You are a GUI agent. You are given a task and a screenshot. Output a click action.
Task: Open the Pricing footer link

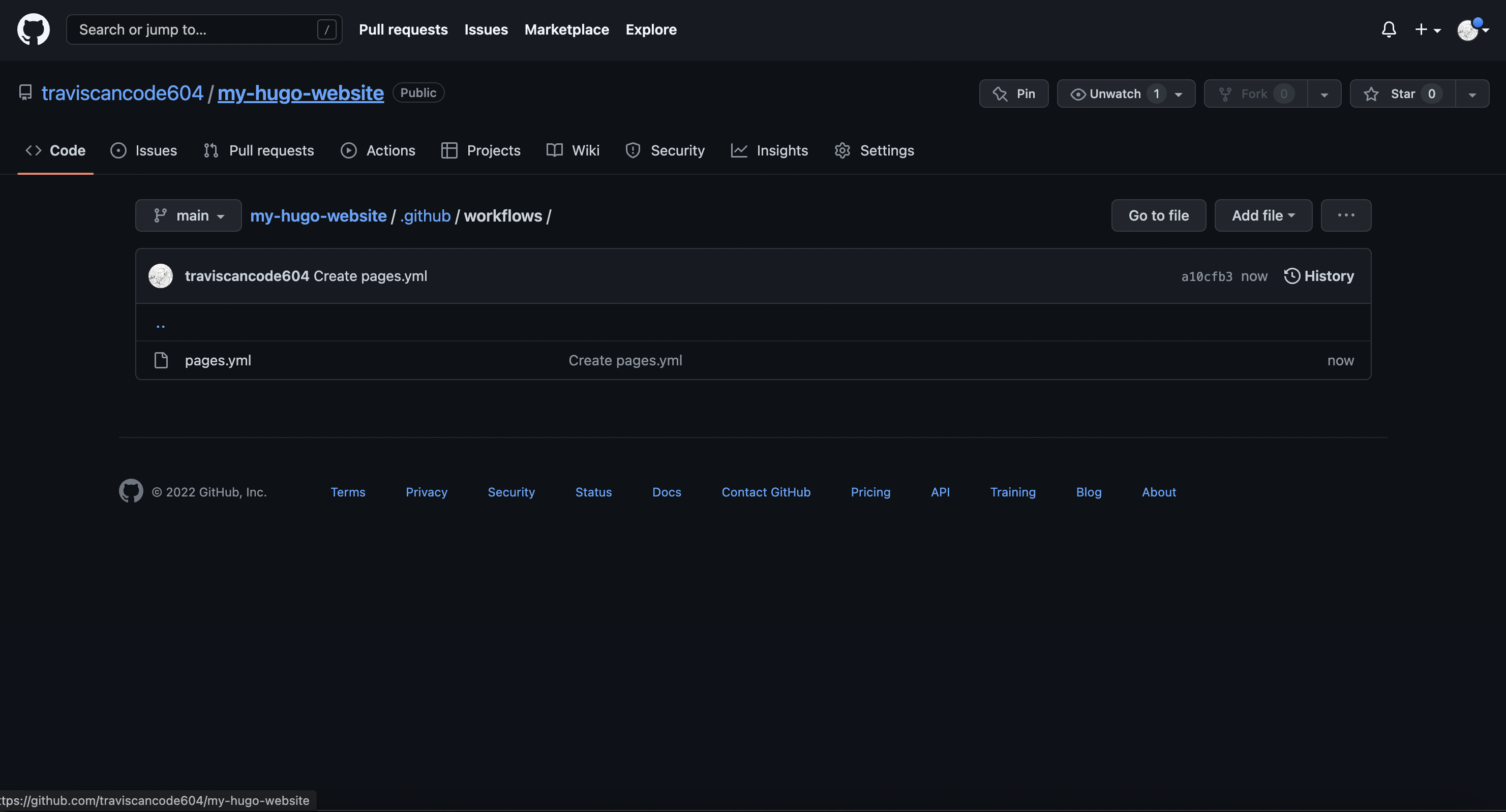click(x=870, y=492)
